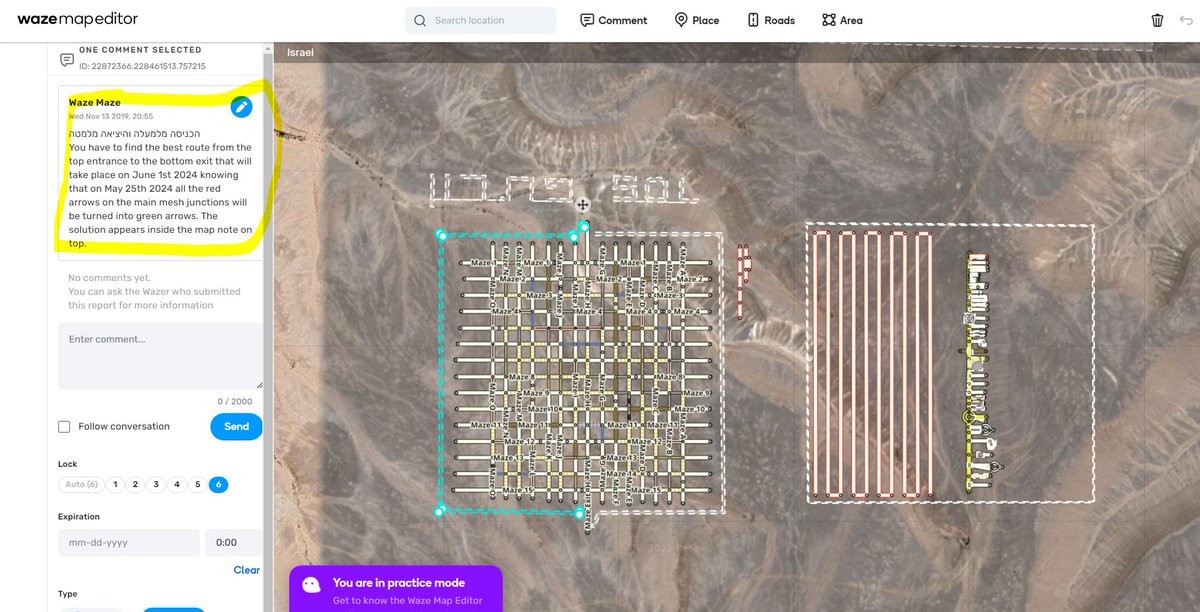Open the Roads tool

coord(770,20)
